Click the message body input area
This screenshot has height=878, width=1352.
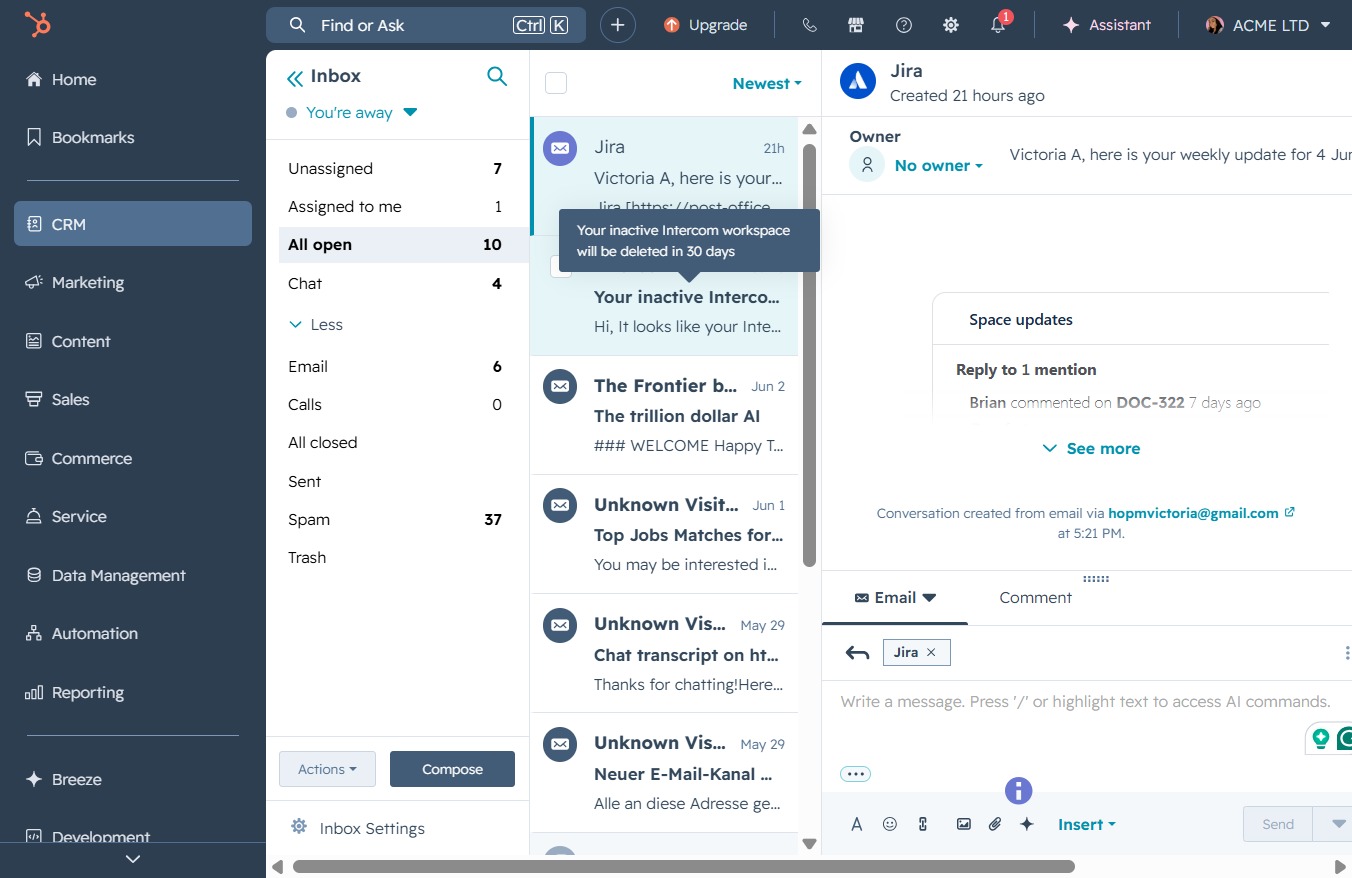pyautogui.click(x=1085, y=702)
